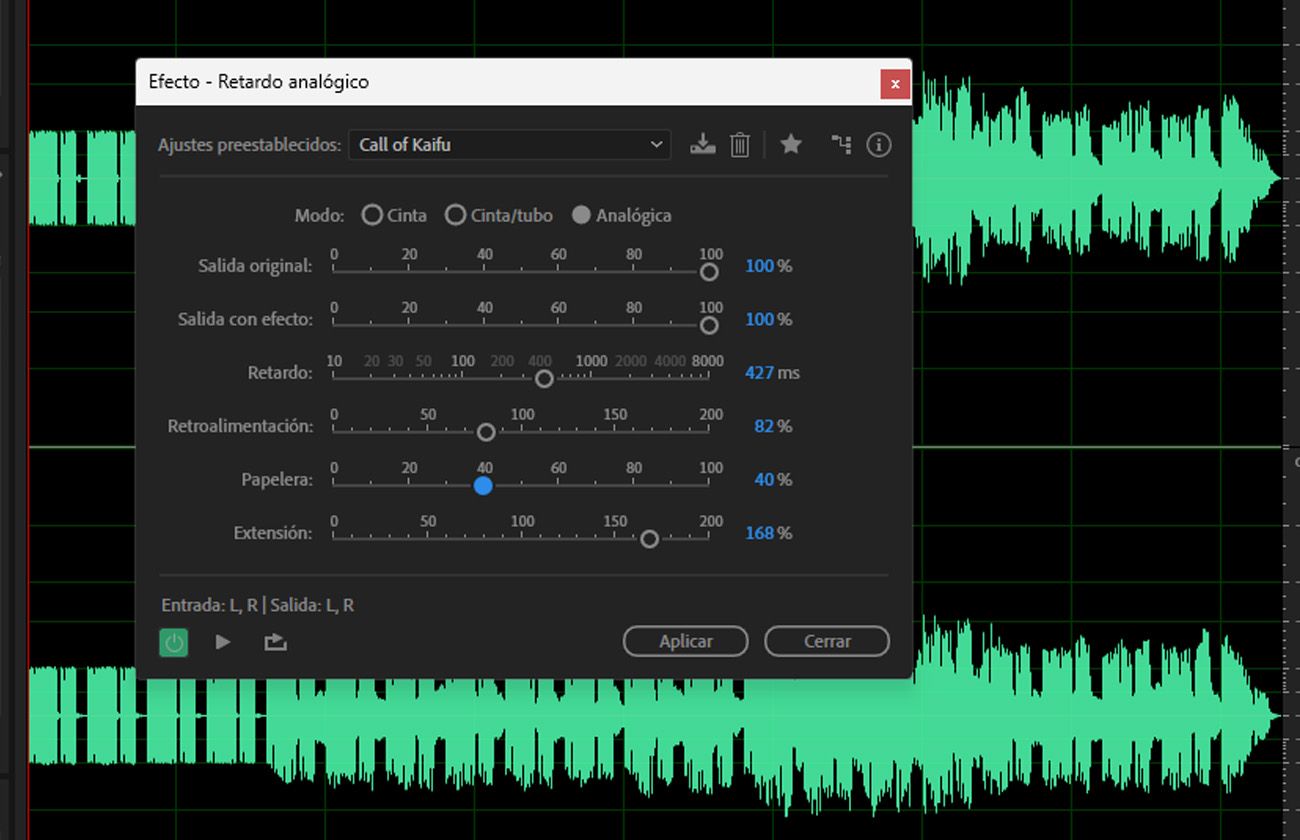Viewport: 1300px width, 840px height.
Task: Click the Salida original slider handle
Action: point(709,272)
